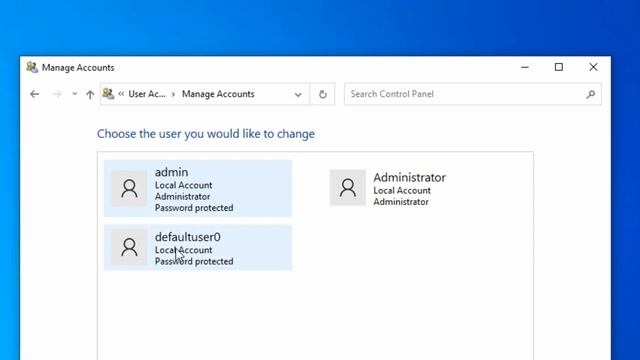Click 'Password protected' under admin
This screenshot has width=640, height=360.
194,208
